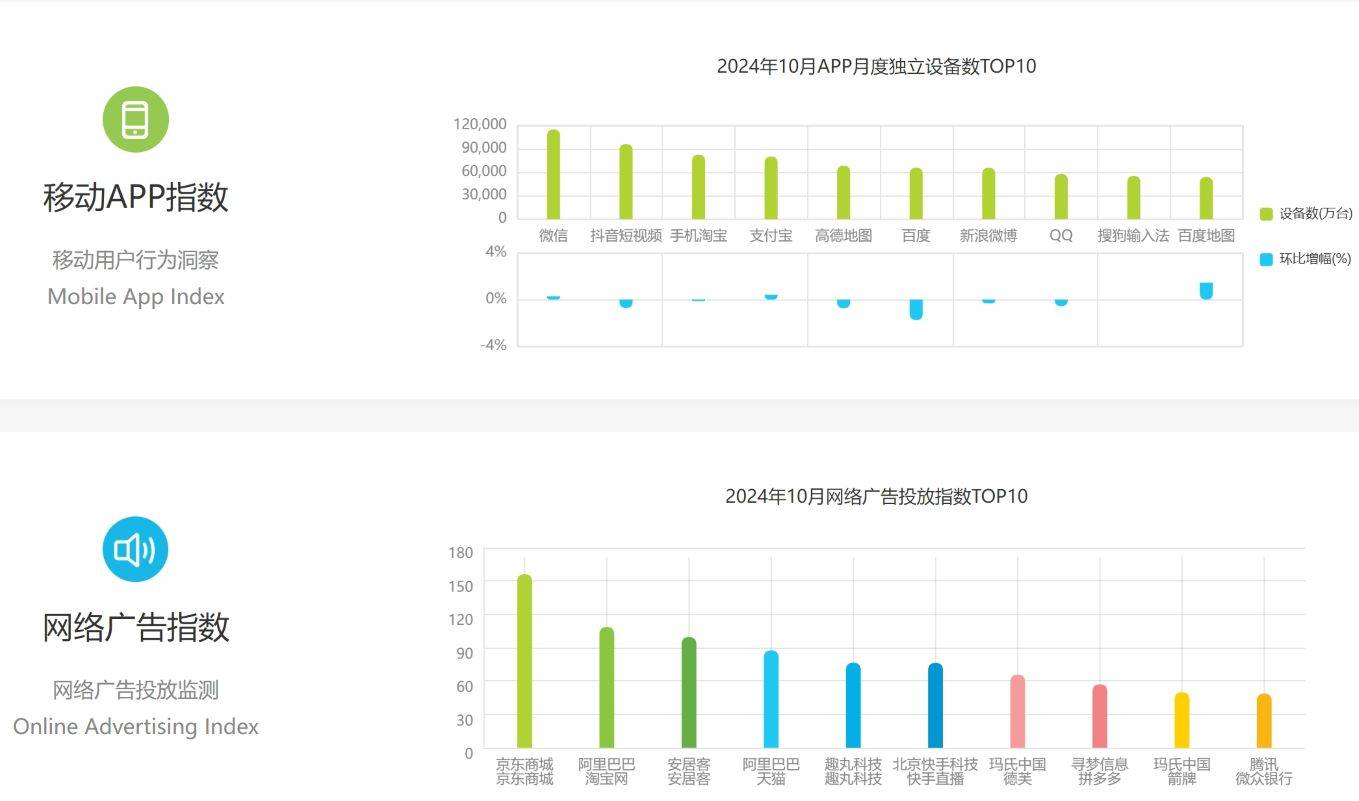Screen dimensions: 1359x801
Task: Select the 北京快手科技 advertising bar
Action: click(935, 706)
